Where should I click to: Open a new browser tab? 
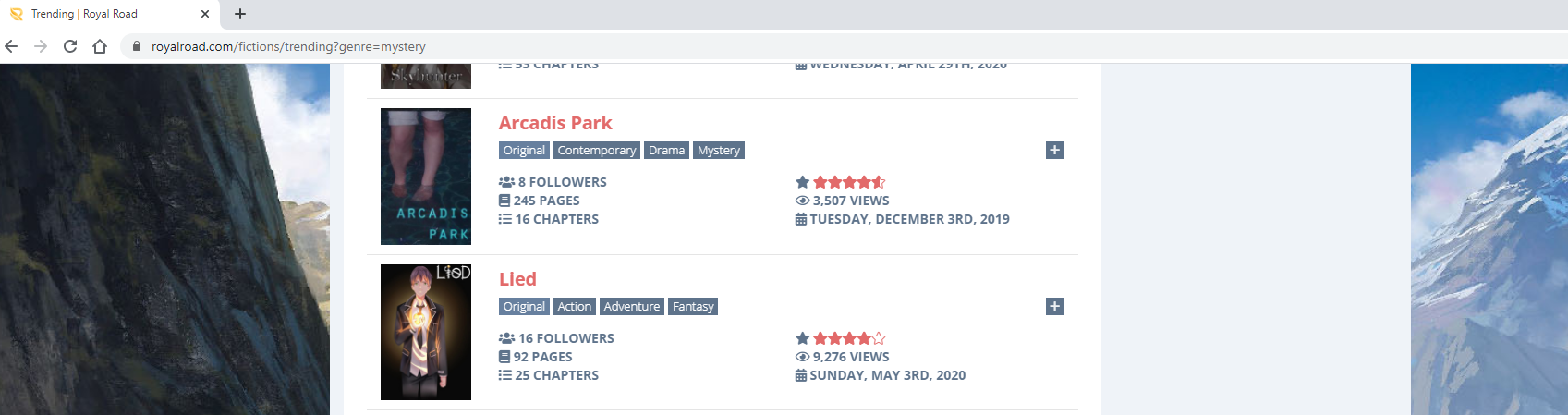240,14
